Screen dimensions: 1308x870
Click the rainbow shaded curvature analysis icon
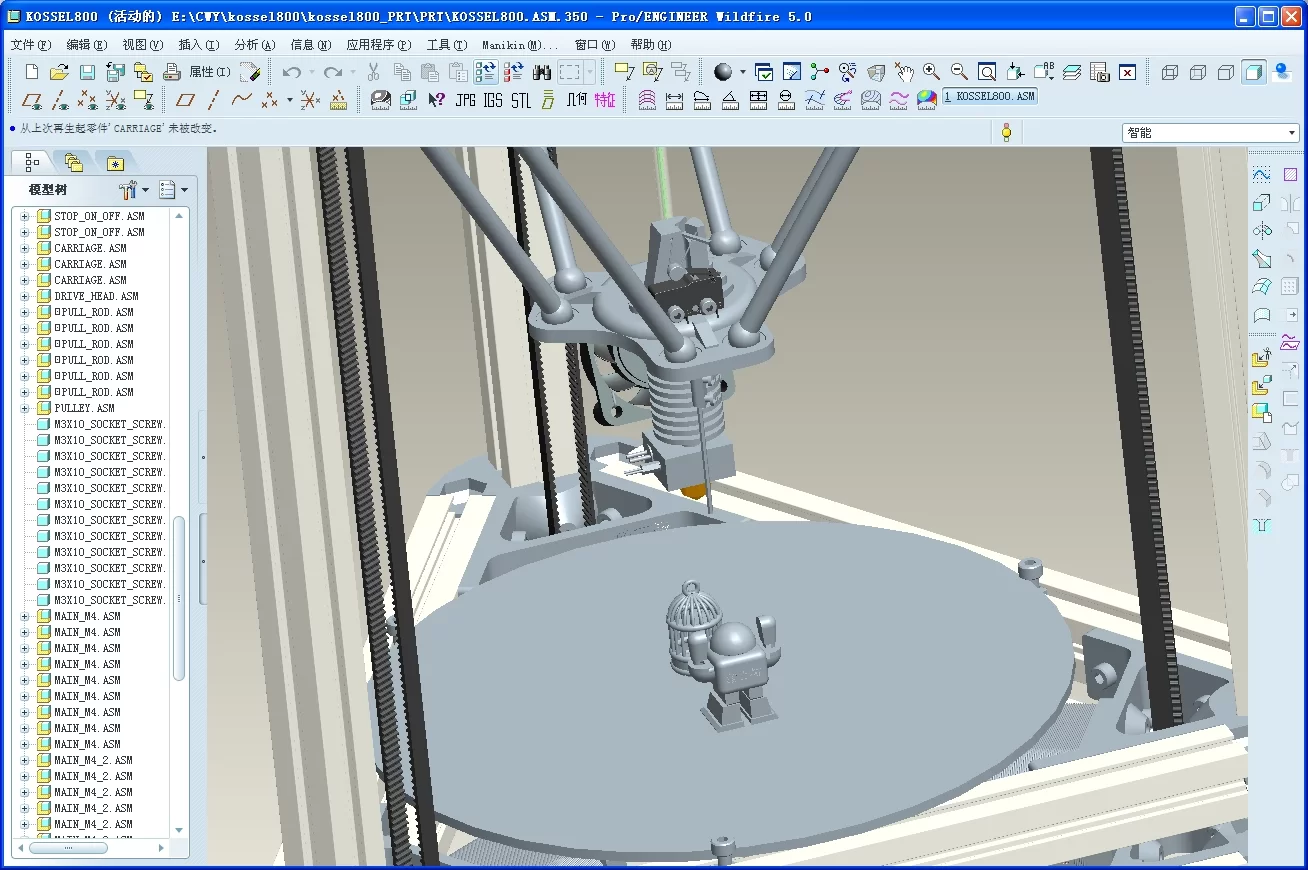click(927, 100)
